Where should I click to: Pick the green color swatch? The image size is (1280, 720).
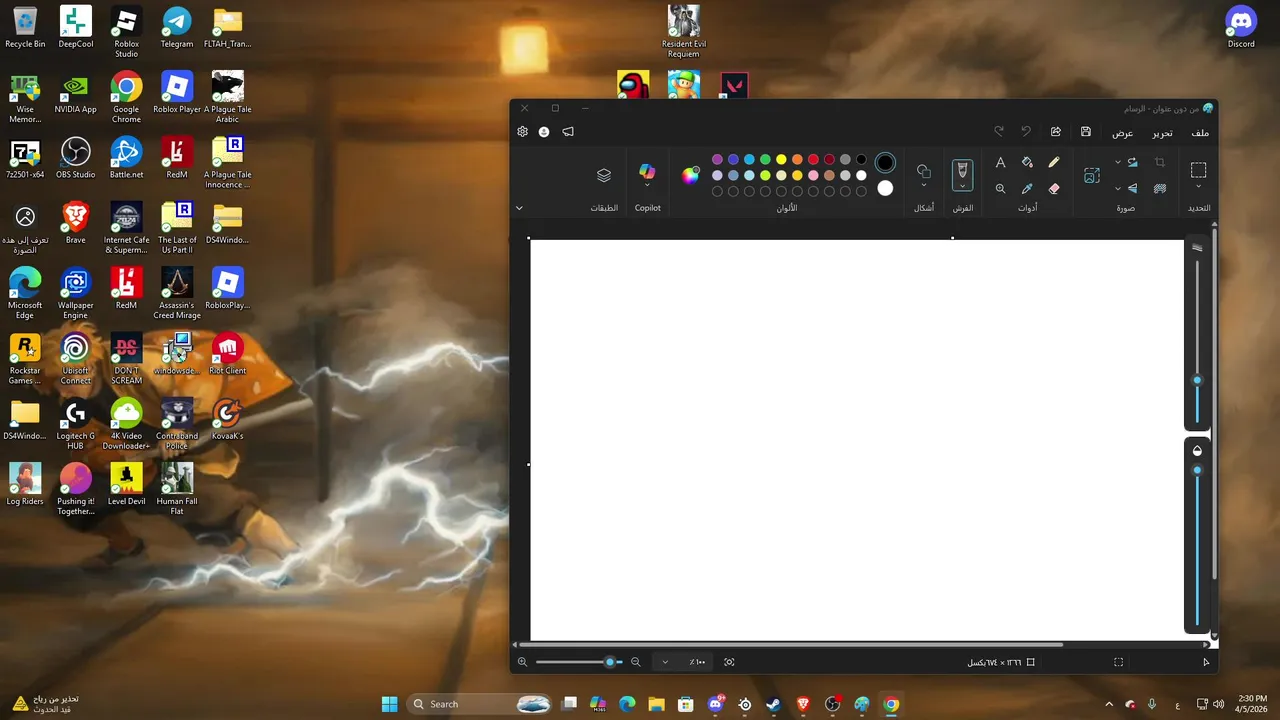pos(765,159)
